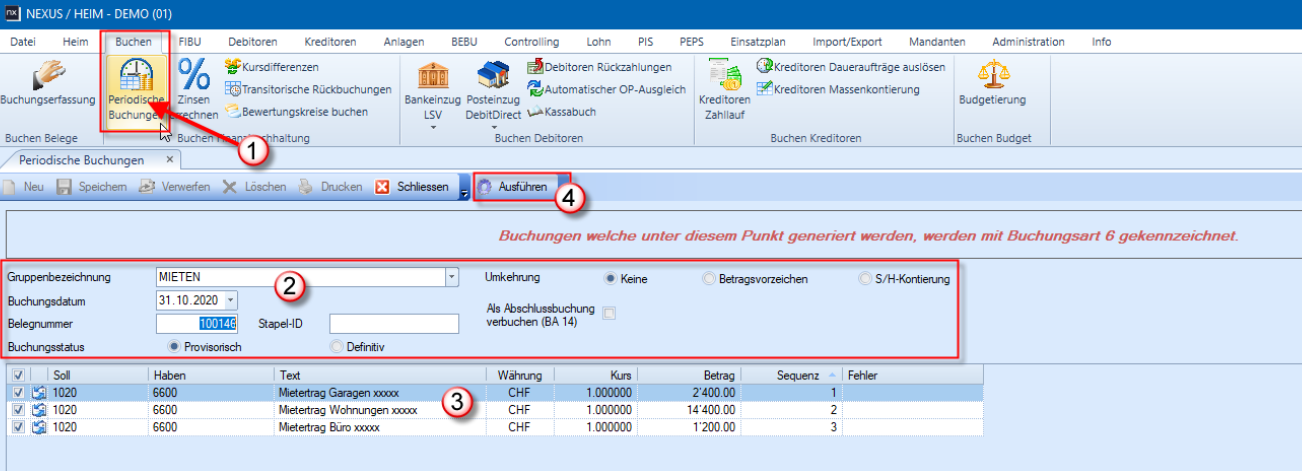Open the Buchungsdatum date picker
Viewport: 1302px width, 471px height.
(x=232, y=300)
